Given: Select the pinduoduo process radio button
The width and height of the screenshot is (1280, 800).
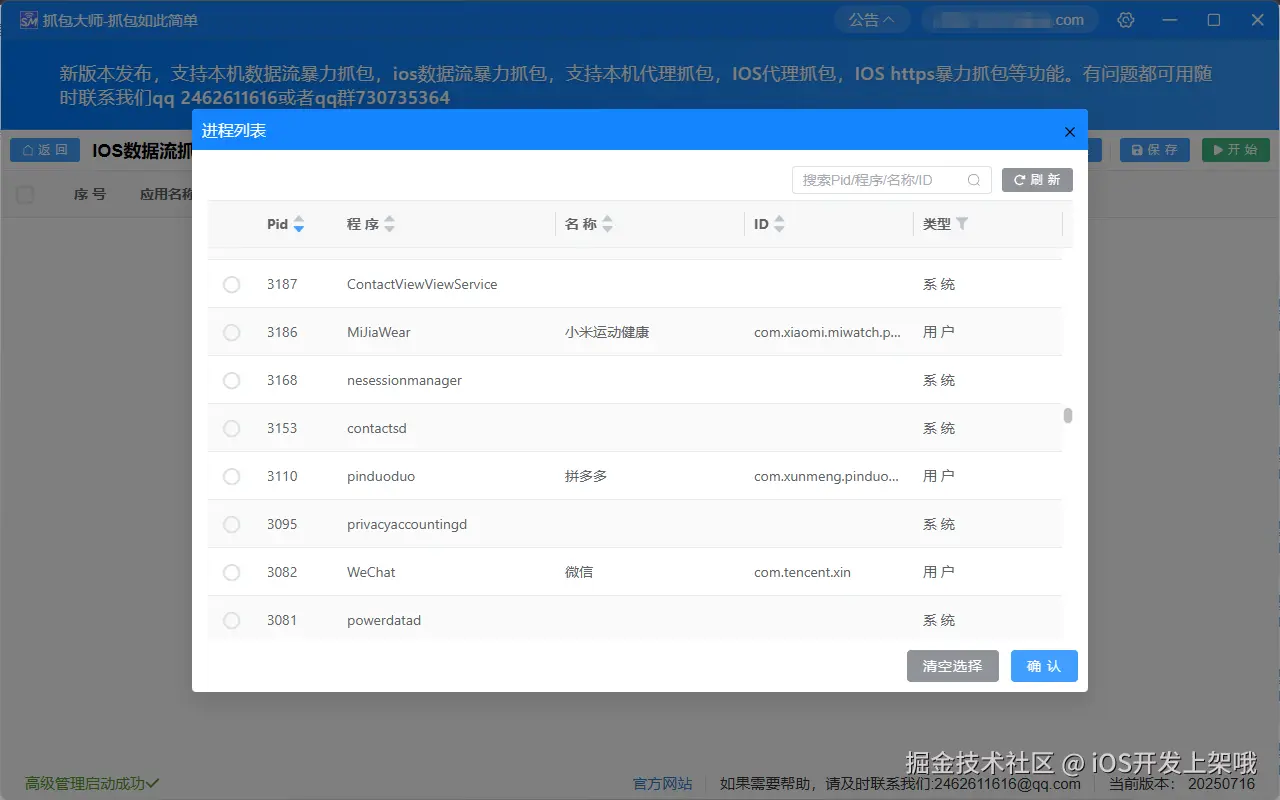Looking at the screenshot, I should tap(231, 476).
